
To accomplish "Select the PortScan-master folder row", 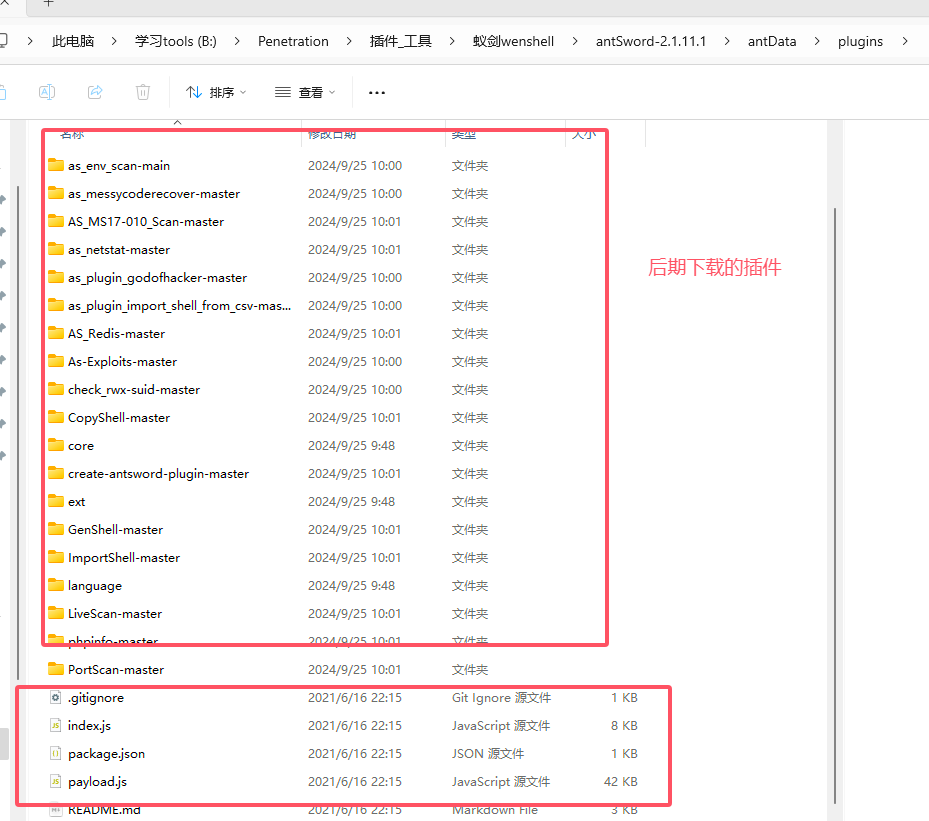I will click(115, 670).
